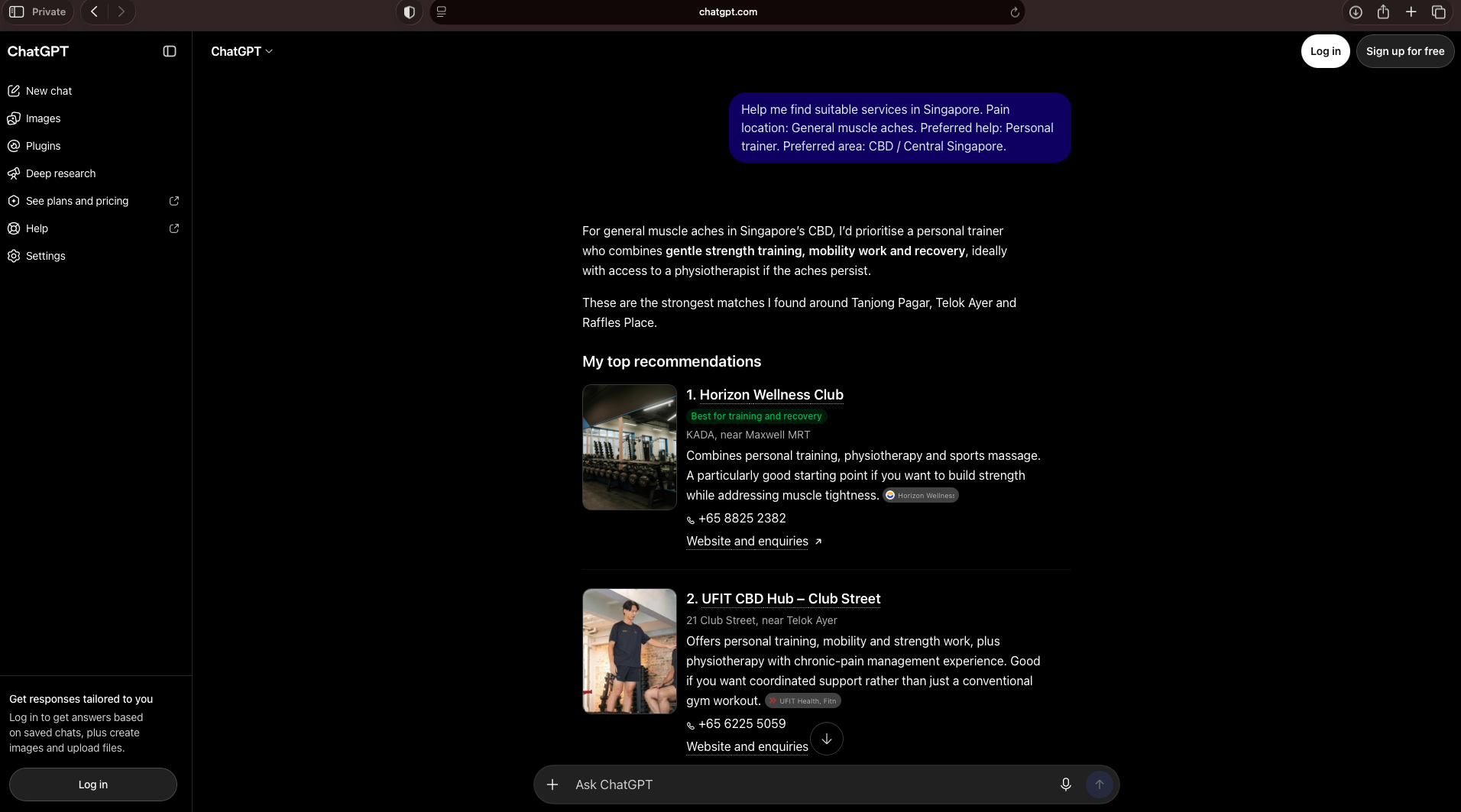1461x812 pixels.
Task: Show downloads with the download icon
Action: coord(1356,12)
